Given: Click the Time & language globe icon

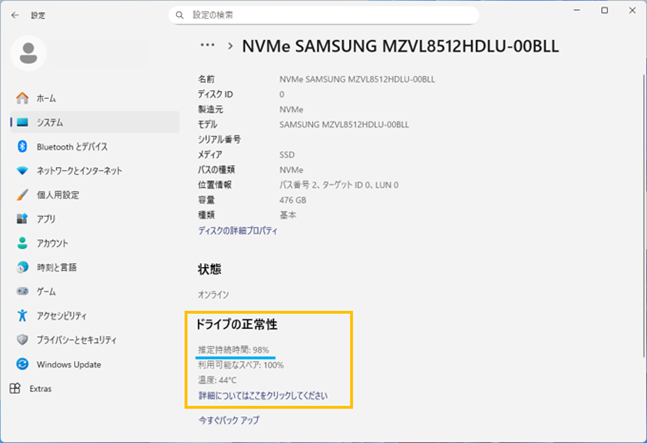Looking at the screenshot, I should (22, 267).
